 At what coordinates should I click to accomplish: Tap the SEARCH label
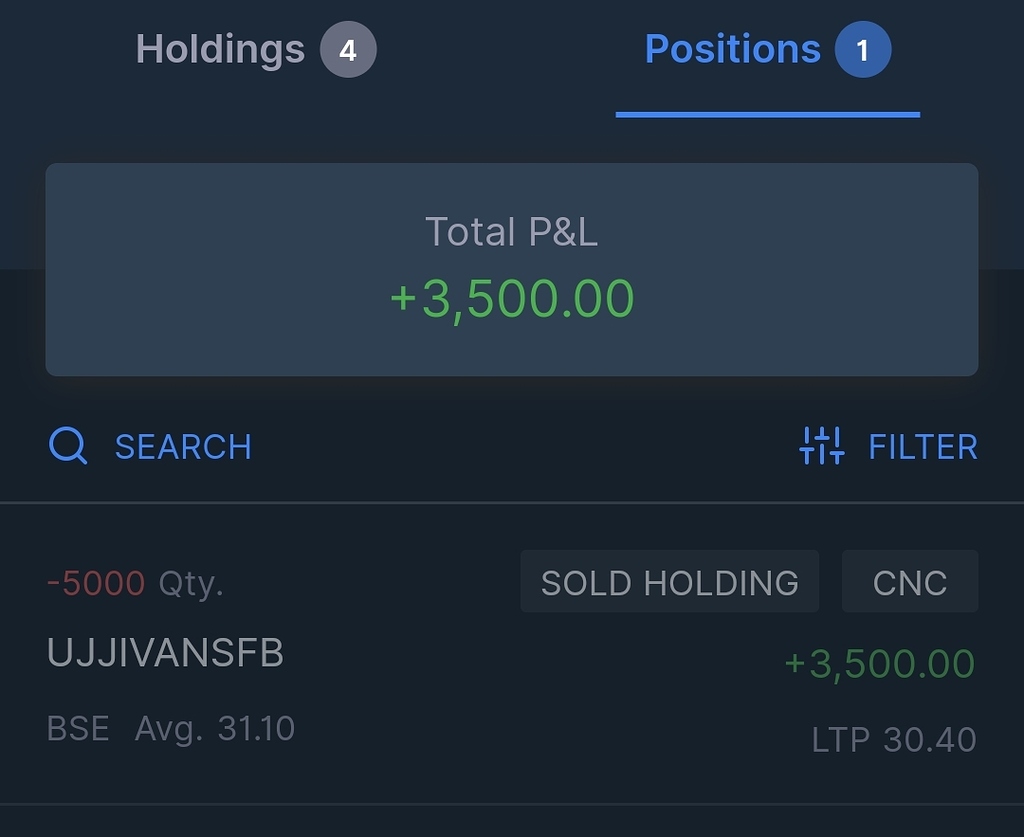[184, 447]
